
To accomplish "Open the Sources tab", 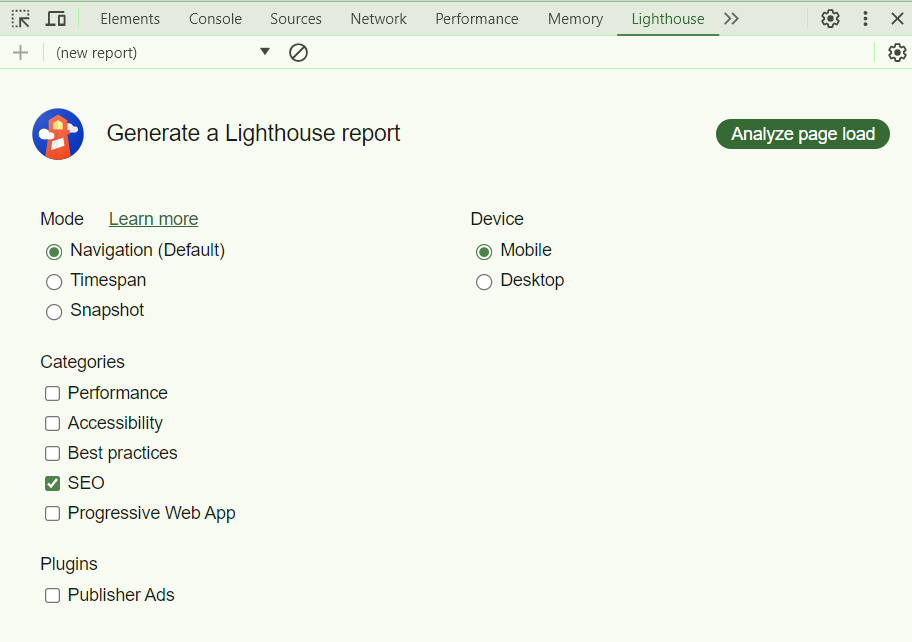I will (295, 19).
